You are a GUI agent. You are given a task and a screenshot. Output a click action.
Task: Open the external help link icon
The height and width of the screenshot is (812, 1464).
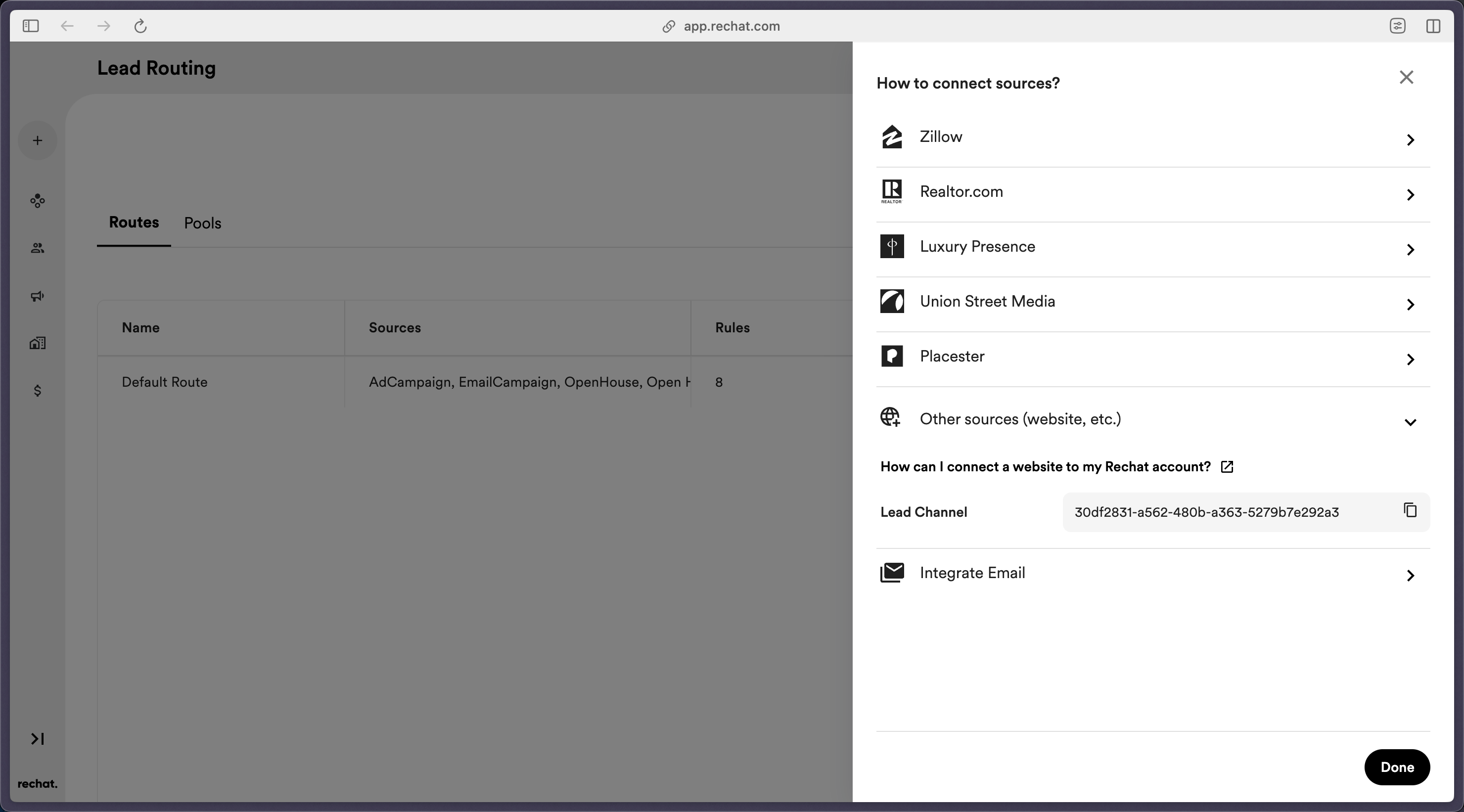click(1227, 466)
